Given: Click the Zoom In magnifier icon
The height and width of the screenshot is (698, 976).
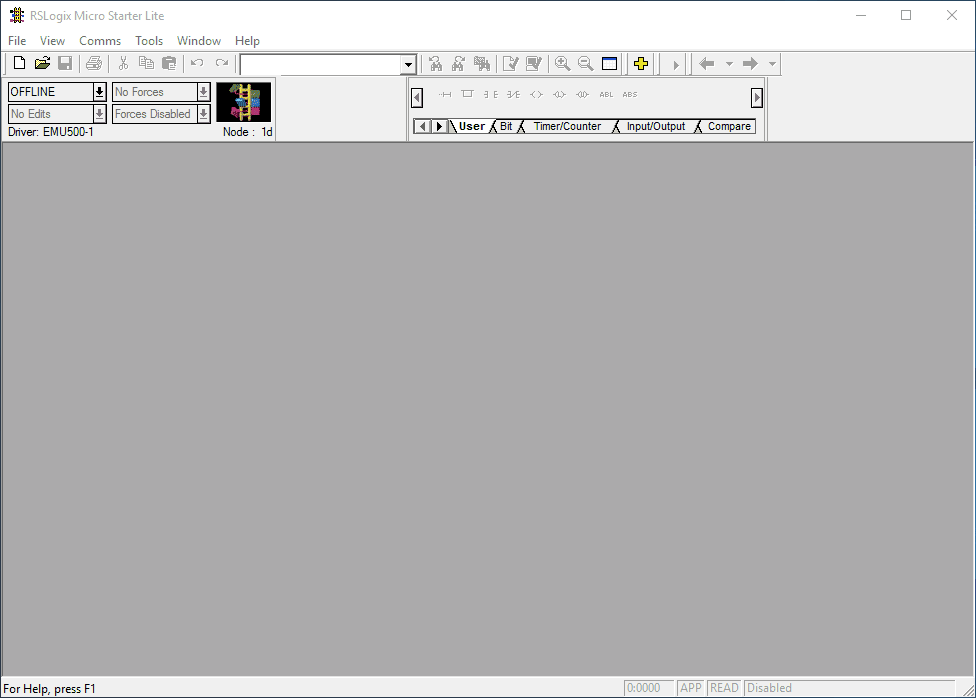Looking at the screenshot, I should point(563,64).
